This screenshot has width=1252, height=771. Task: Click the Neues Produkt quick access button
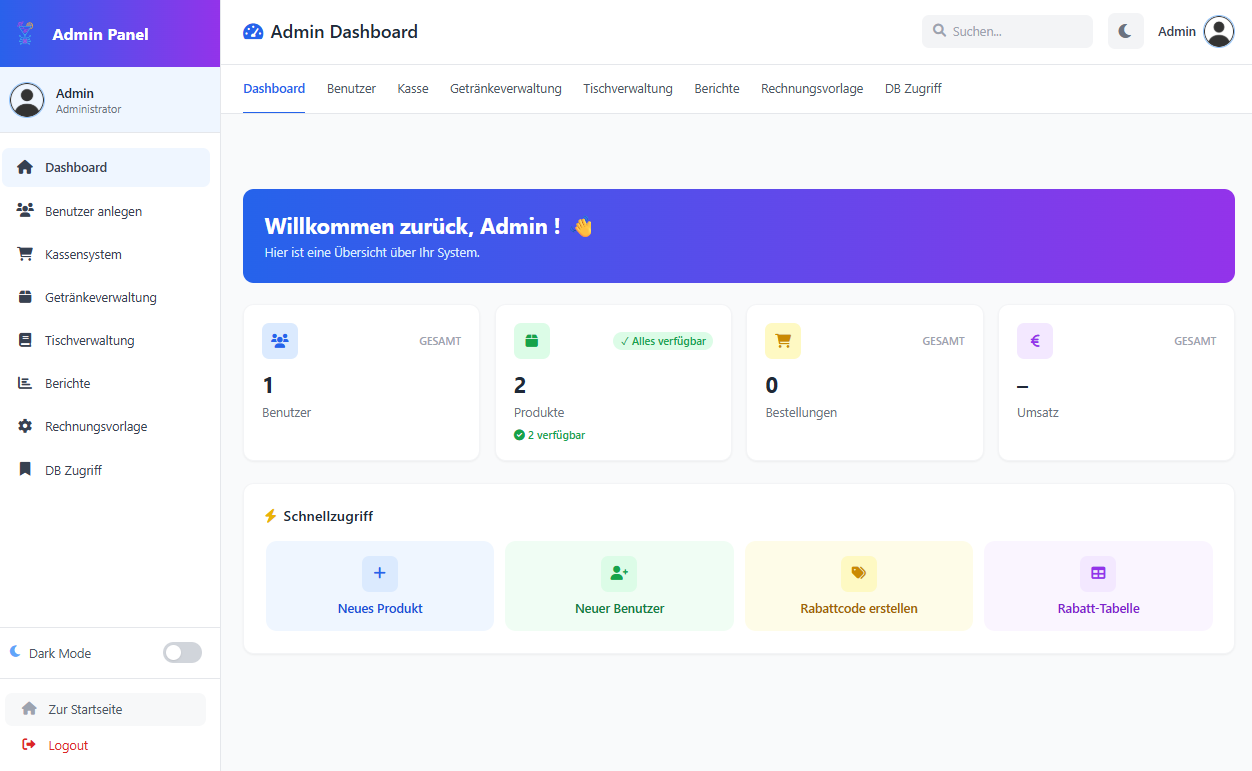[380, 586]
